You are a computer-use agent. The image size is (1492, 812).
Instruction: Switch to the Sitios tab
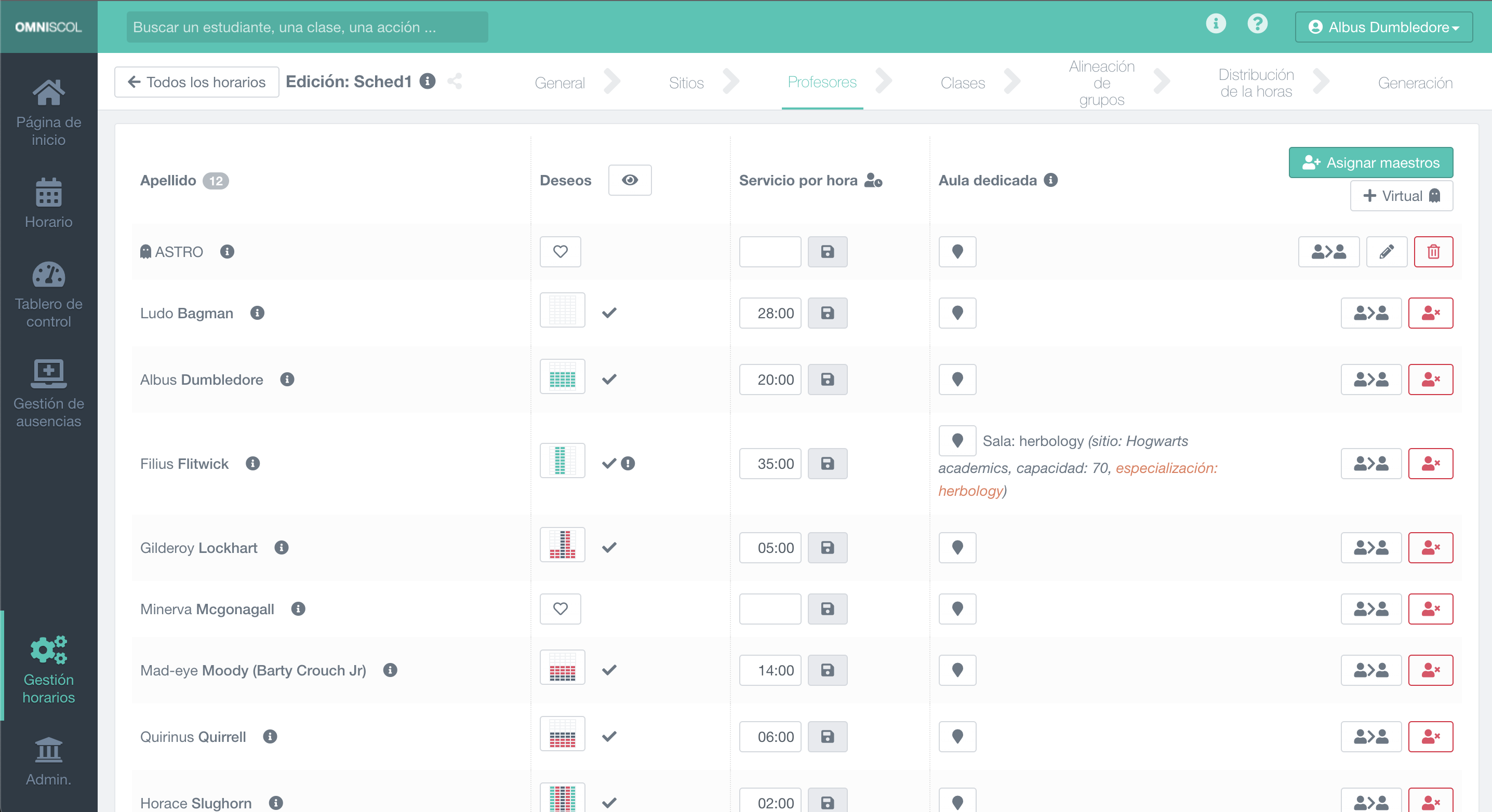pyautogui.click(x=686, y=83)
